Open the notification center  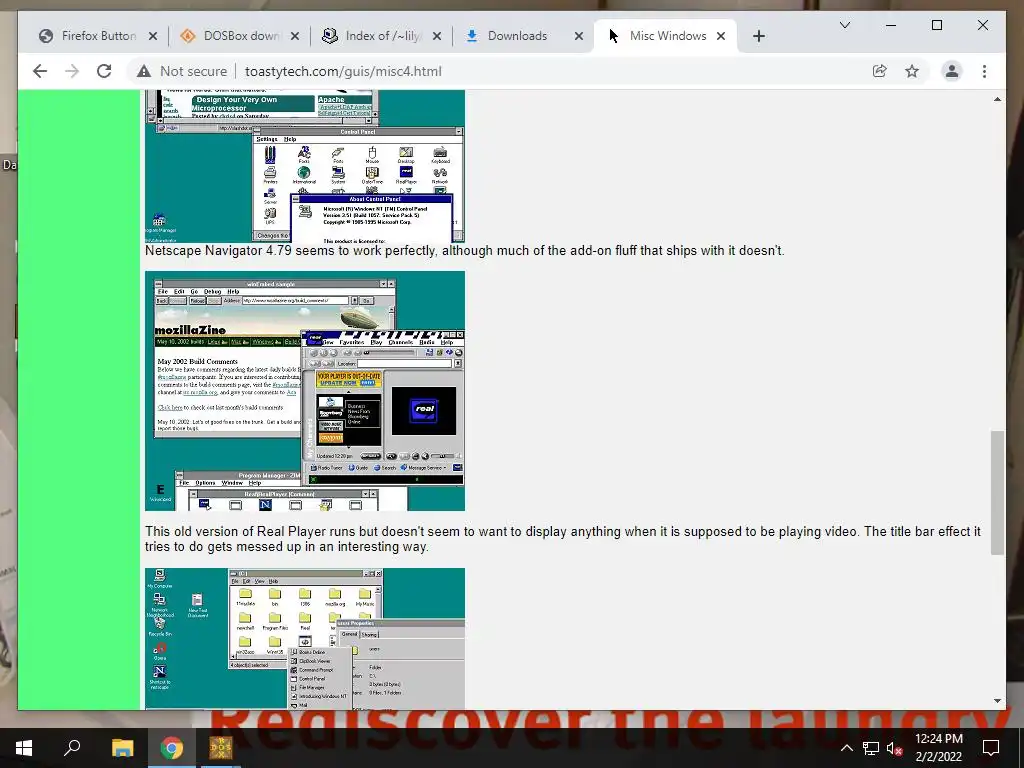(x=991, y=748)
